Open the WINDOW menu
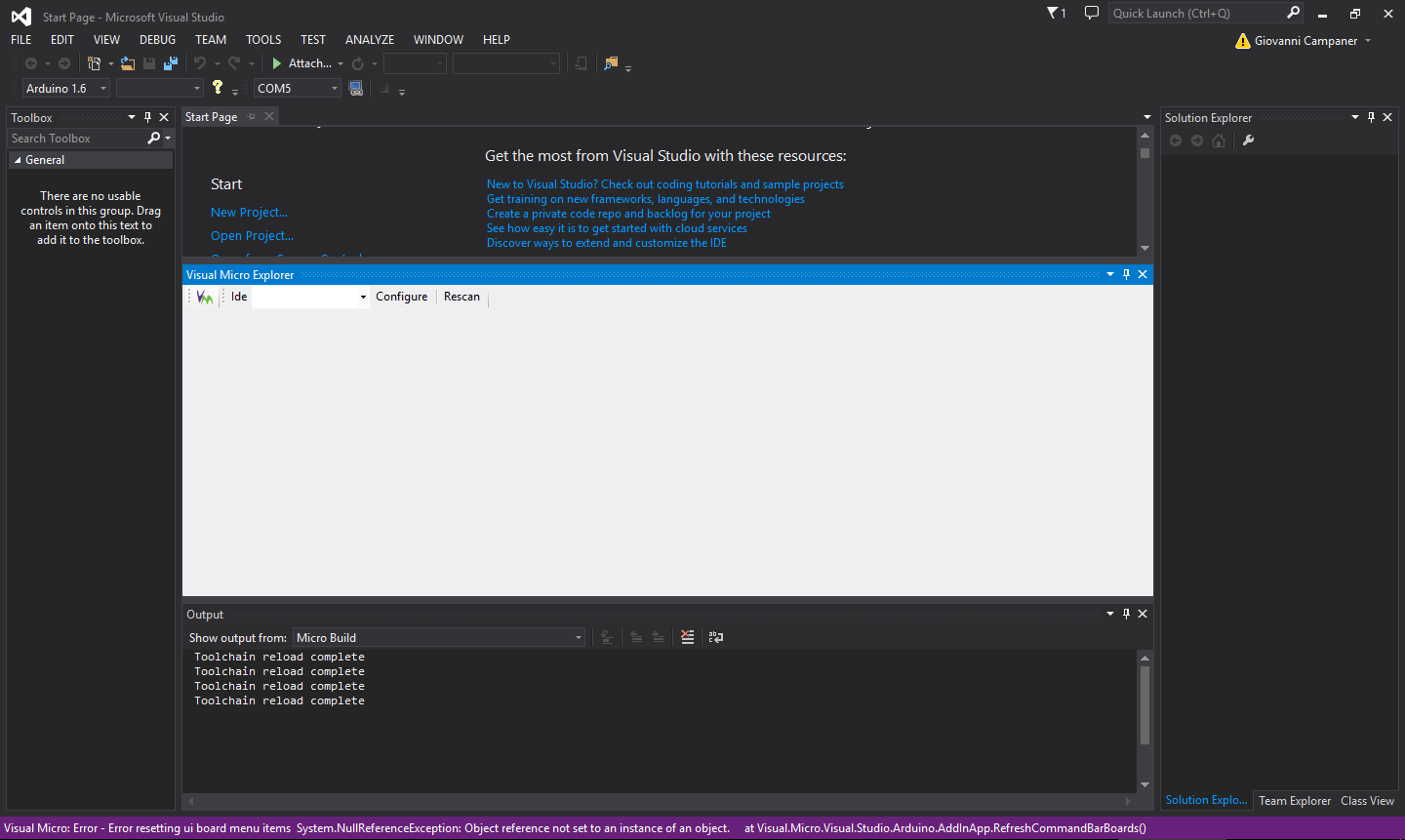 click(439, 40)
